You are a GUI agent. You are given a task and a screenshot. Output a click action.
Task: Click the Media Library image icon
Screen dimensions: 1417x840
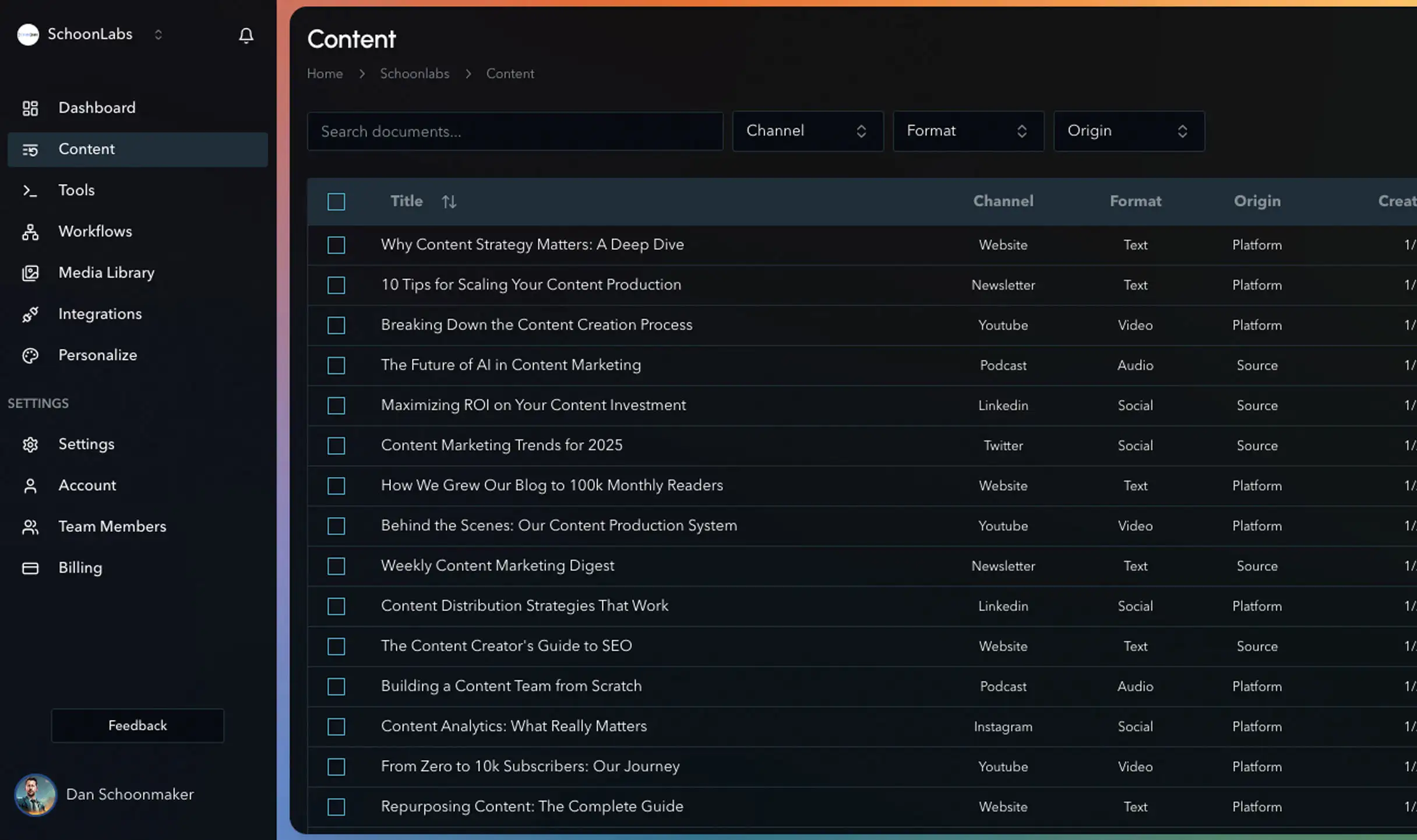(x=30, y=273)
